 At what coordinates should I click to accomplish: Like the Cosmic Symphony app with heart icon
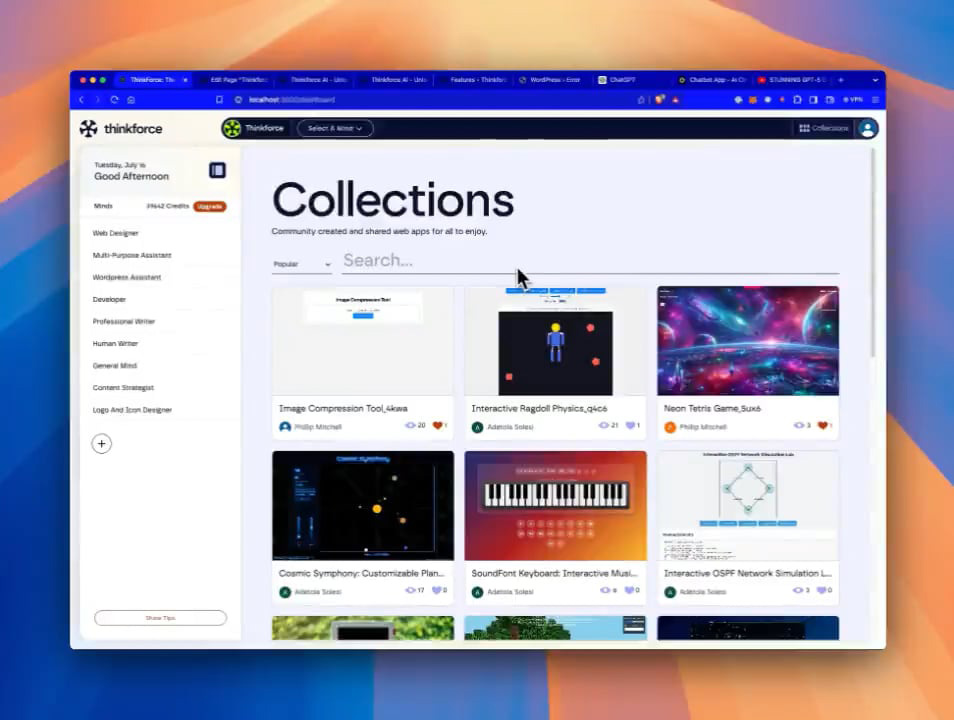coord(437,591)
